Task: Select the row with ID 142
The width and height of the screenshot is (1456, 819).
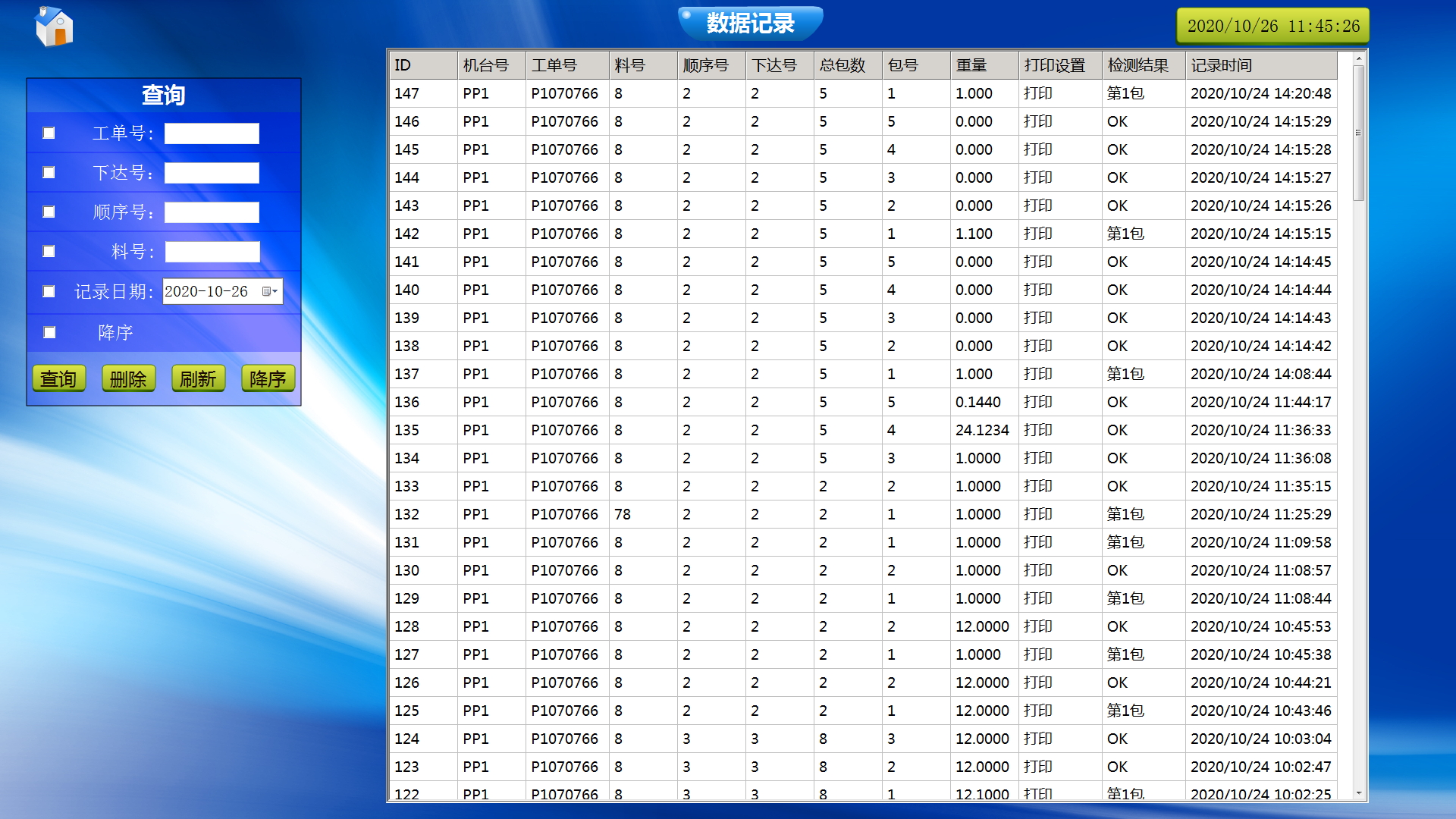Action: [x=861, y=234]
